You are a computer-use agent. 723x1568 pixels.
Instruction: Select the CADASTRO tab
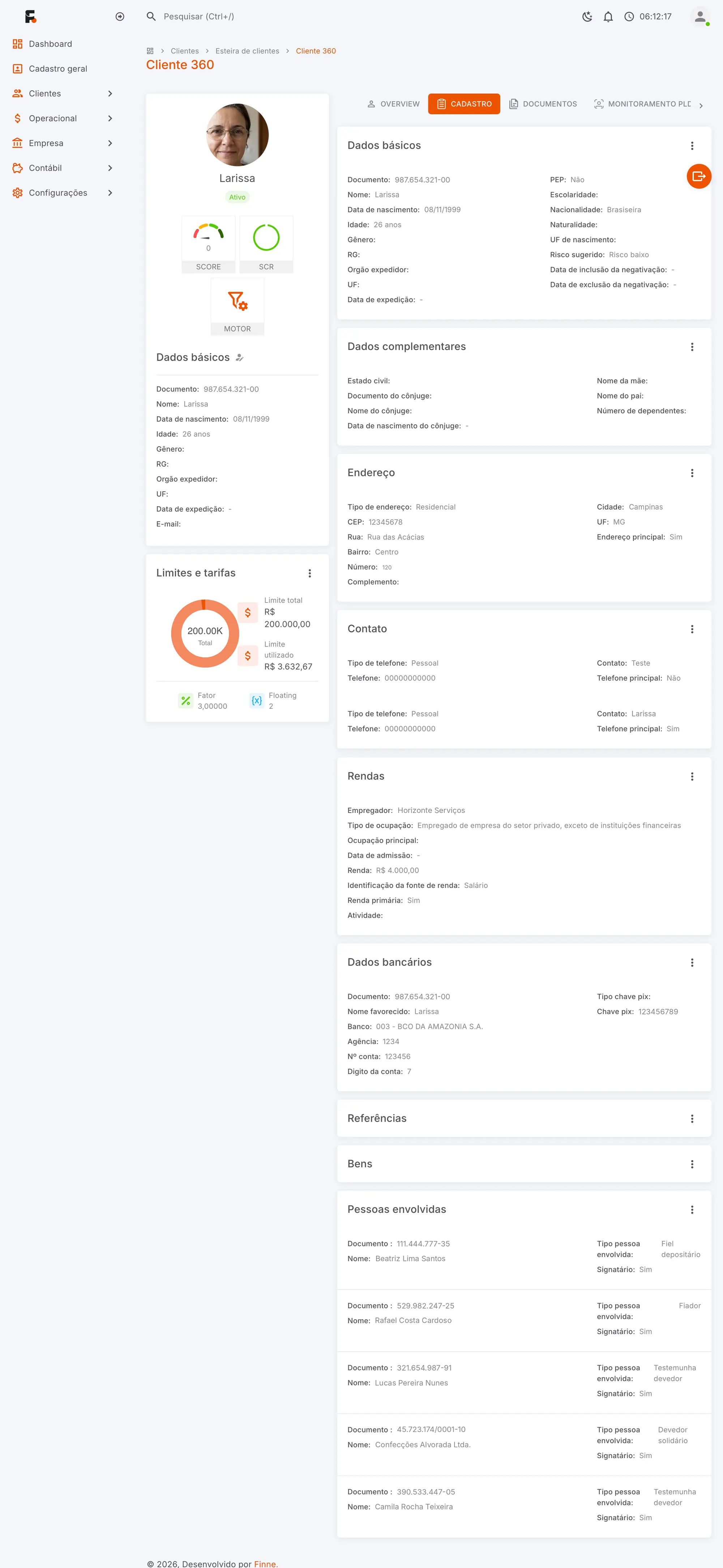point(465,104)
